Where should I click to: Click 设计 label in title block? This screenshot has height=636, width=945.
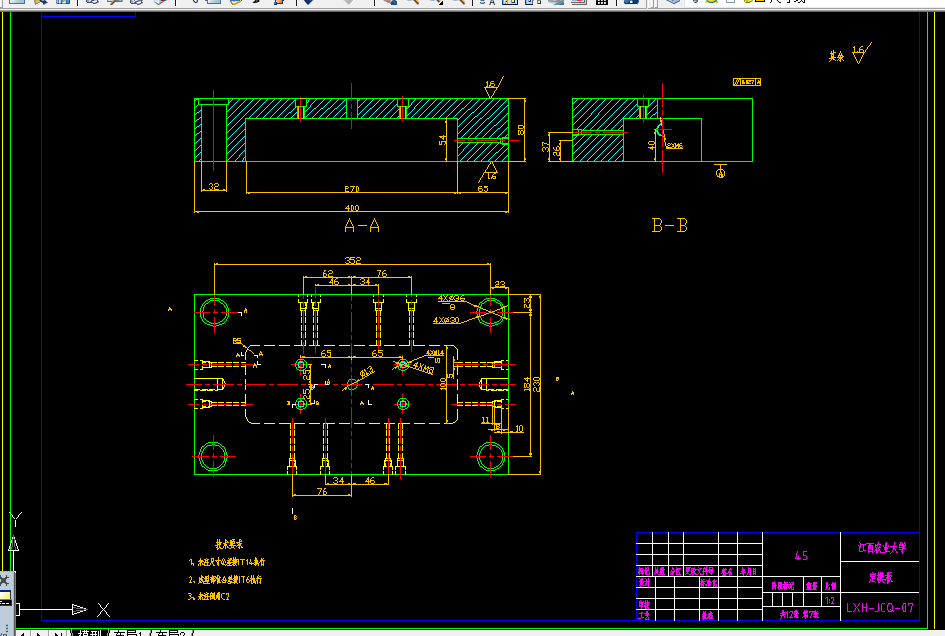644,582
